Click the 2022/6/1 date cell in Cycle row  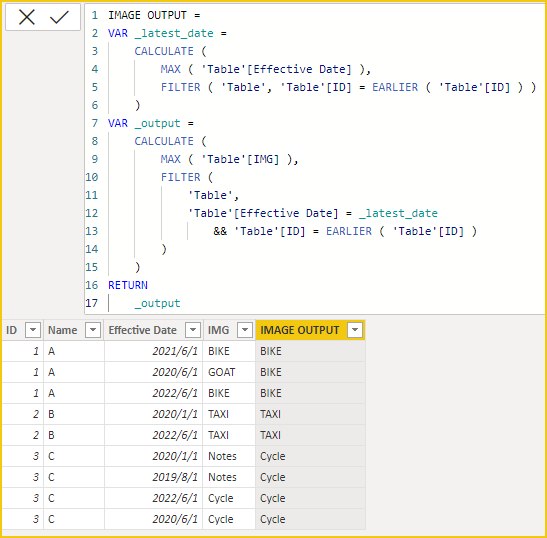(153, 498)
